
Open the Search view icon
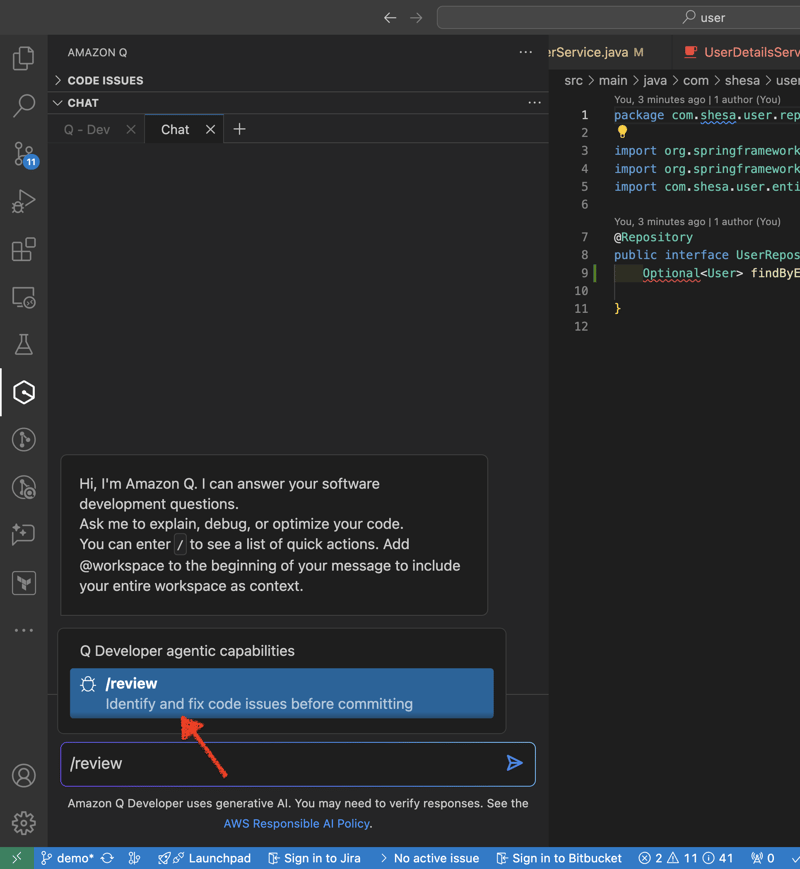click(x=24, y=105)
